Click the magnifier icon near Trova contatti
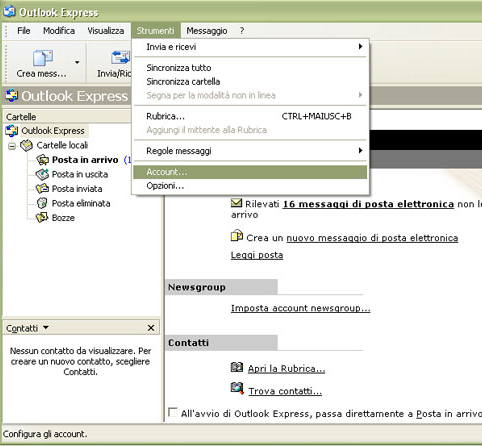Image resolution: width=482 pixels, height=446 pixels. click(237, 388)
